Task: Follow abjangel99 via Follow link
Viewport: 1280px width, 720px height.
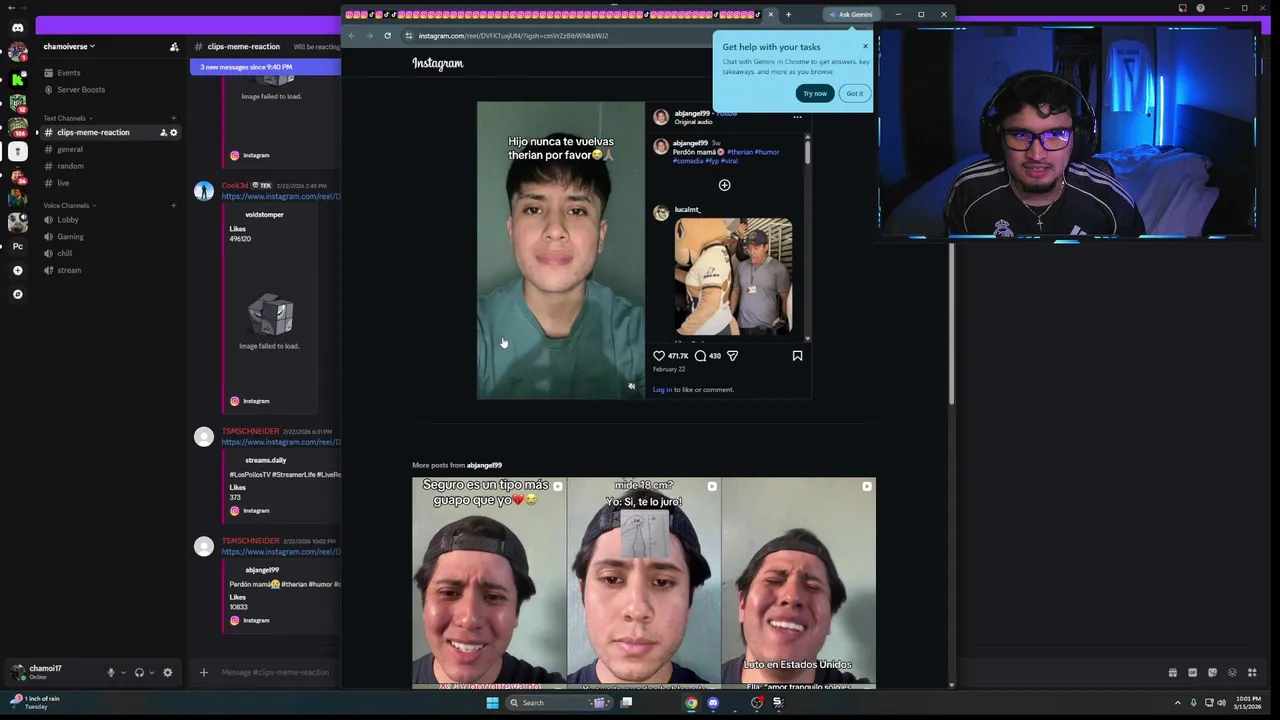Action: click(x=727, y=113)
